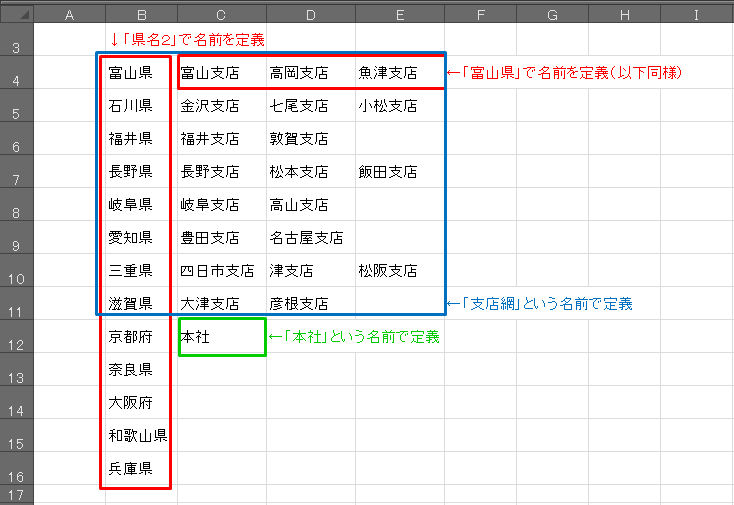Select row 12 header
Viewport: 734px width, 505px height.
coord(17,337)
